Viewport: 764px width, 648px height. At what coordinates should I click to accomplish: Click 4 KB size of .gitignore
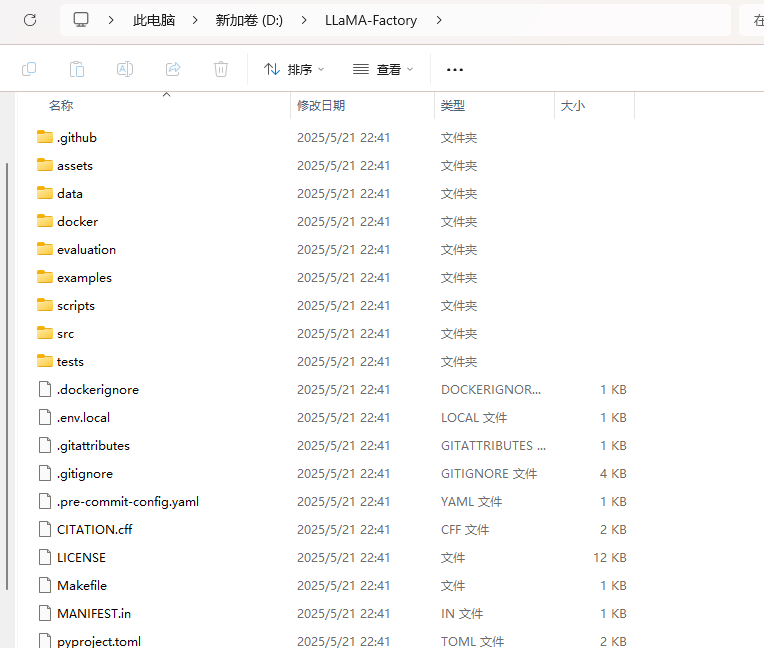tap(613, 474)
